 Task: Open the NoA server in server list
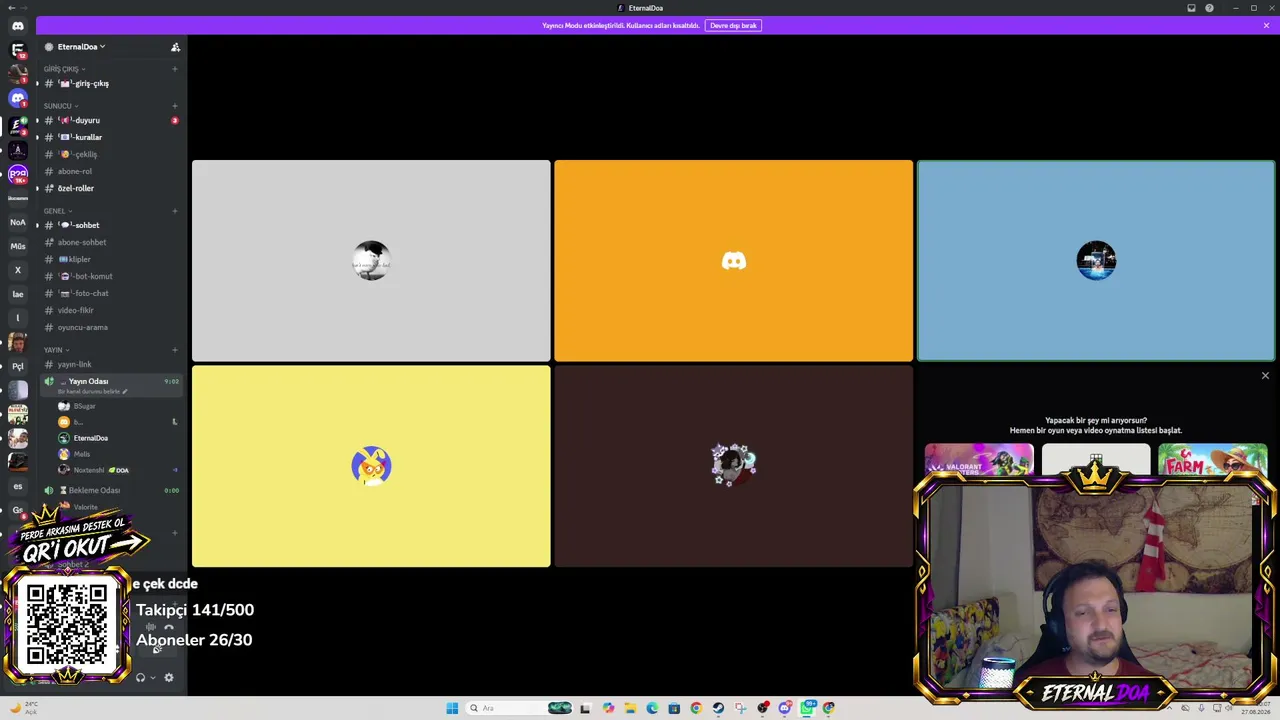18,222
